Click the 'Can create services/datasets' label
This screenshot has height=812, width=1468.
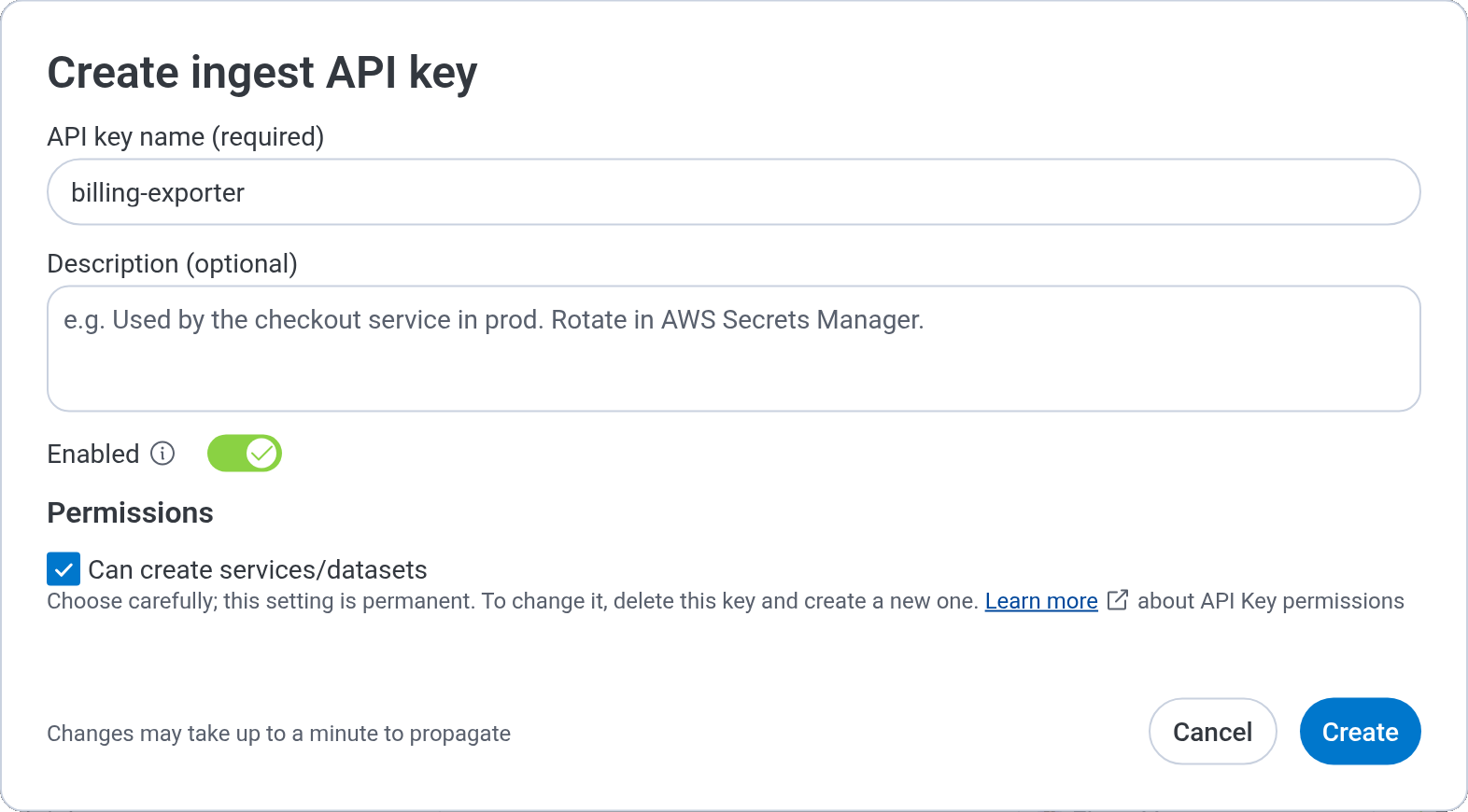coord(258,569)
